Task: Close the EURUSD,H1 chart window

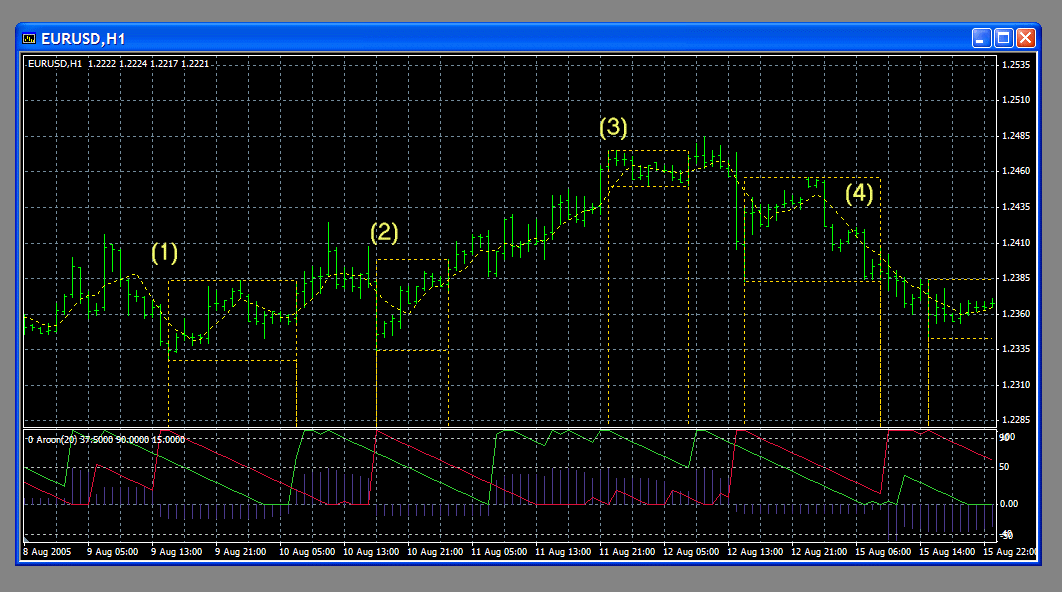Action: 1025,38
